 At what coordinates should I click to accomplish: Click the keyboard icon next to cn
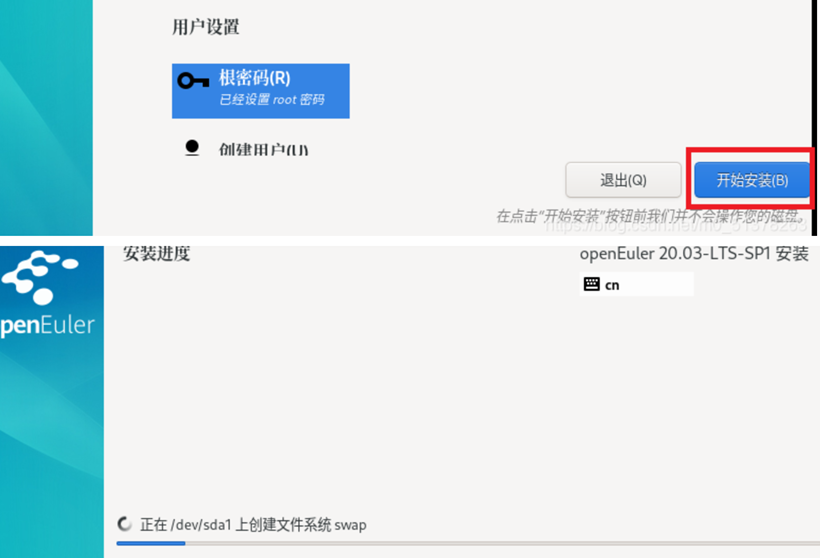(x=591, y=284)
